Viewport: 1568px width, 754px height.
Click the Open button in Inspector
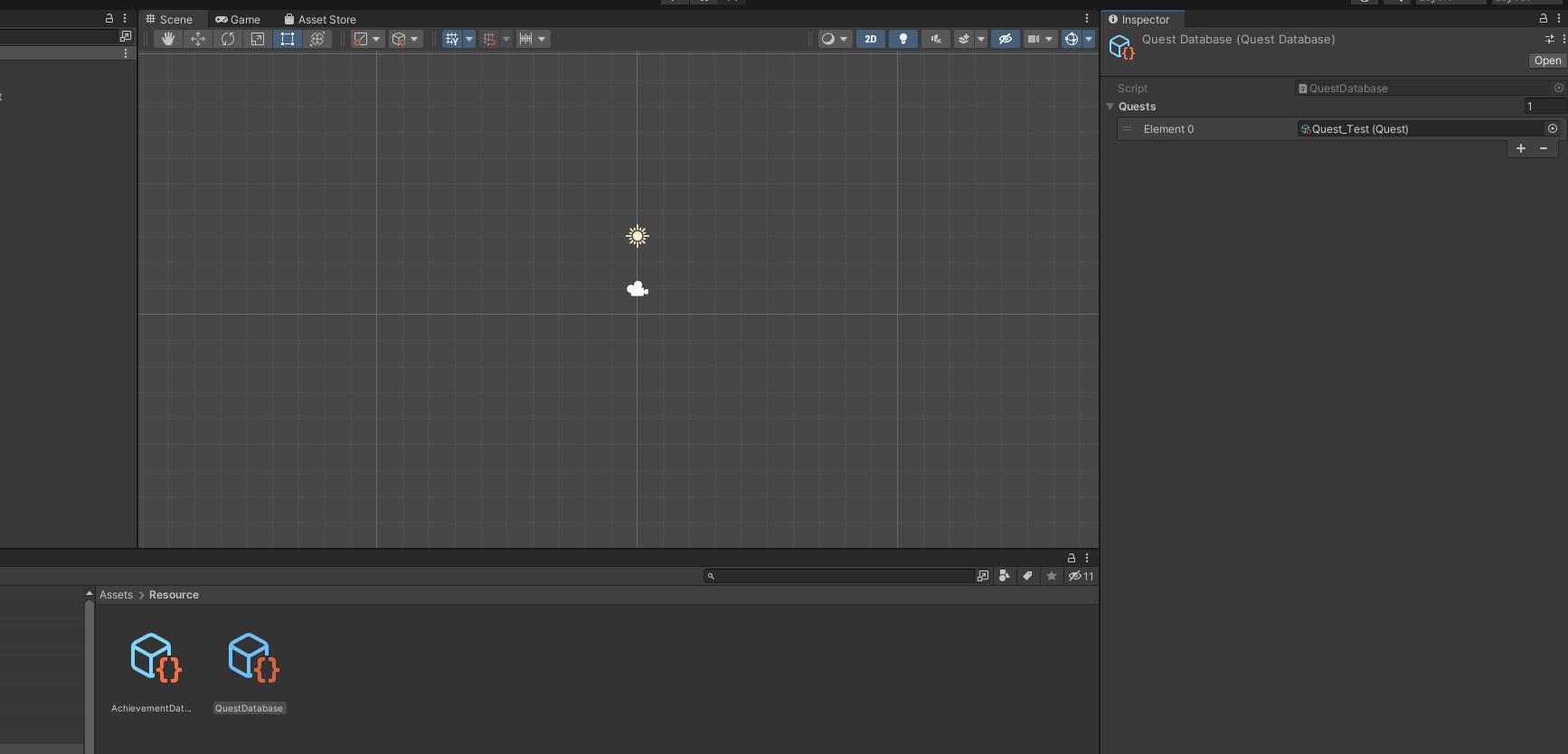1547,61
